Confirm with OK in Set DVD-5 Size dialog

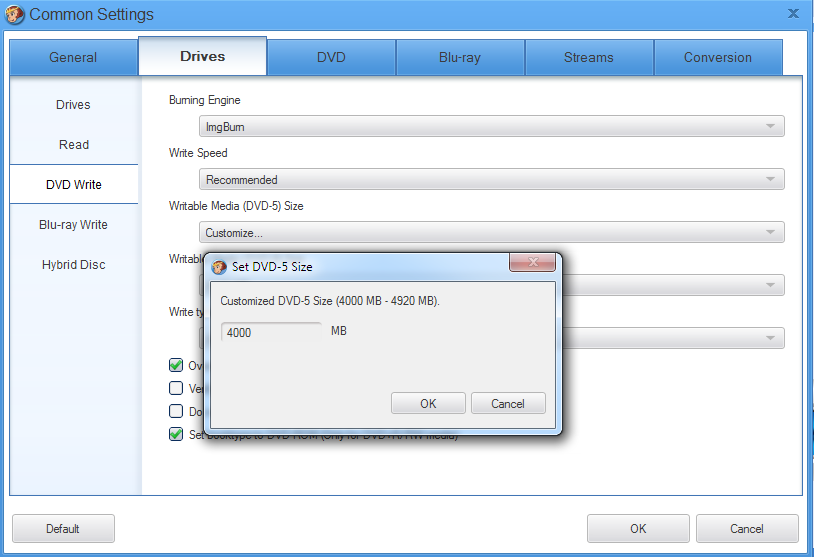tap(428, 403)
